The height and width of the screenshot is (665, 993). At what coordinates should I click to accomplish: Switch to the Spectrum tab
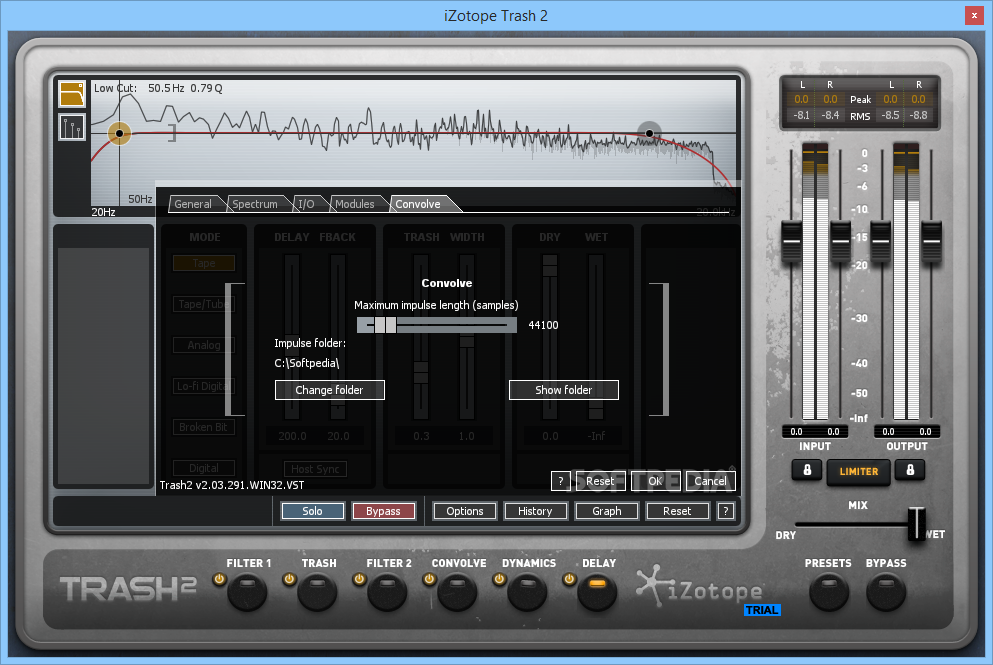(x=255, y=204)
